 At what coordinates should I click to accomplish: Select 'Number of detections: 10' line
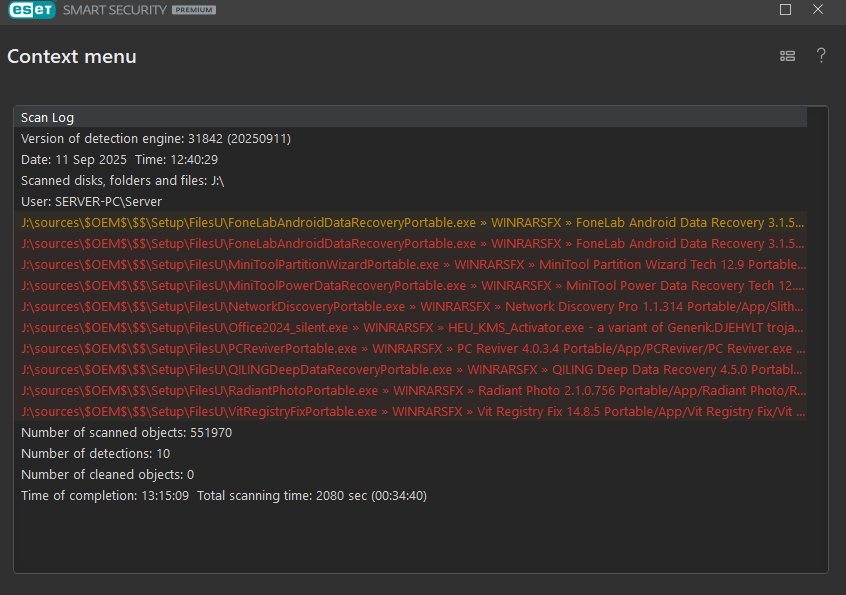[x=411, y=454]
